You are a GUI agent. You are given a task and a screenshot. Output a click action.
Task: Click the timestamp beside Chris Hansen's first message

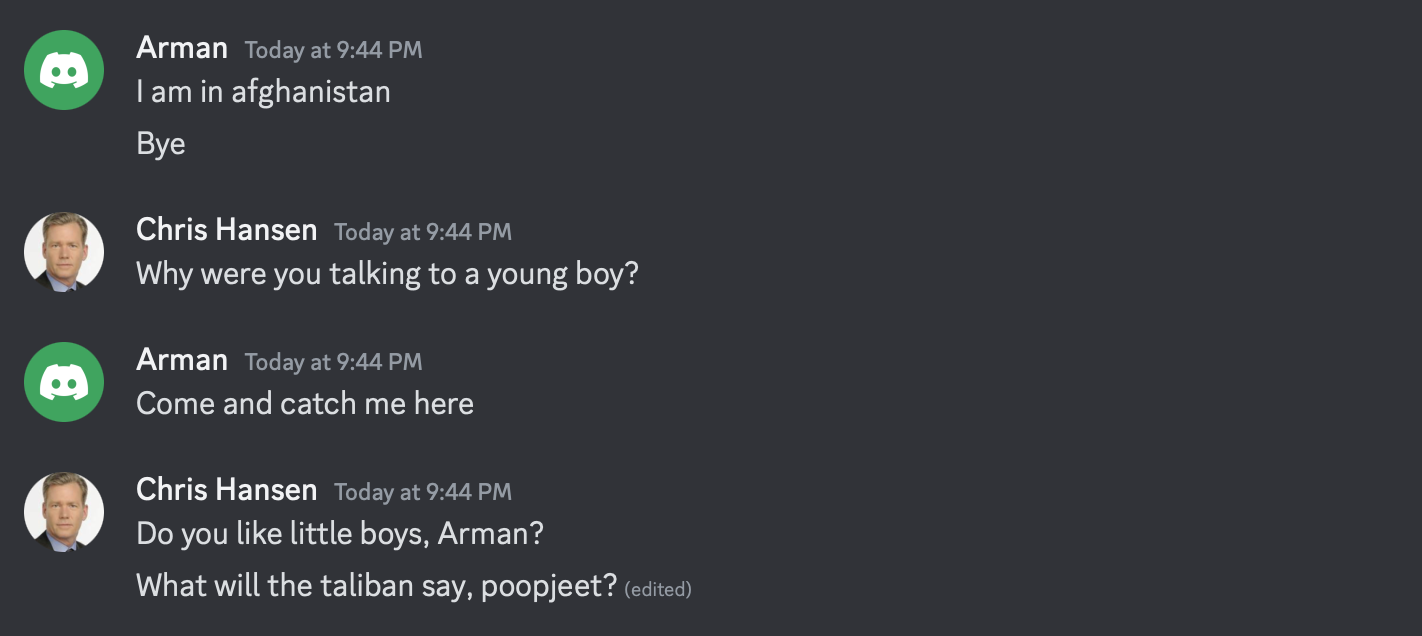422,232
